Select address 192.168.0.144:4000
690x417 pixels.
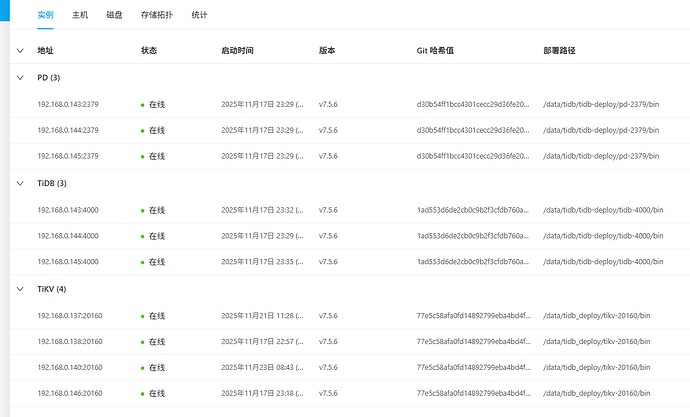point(68,236)
